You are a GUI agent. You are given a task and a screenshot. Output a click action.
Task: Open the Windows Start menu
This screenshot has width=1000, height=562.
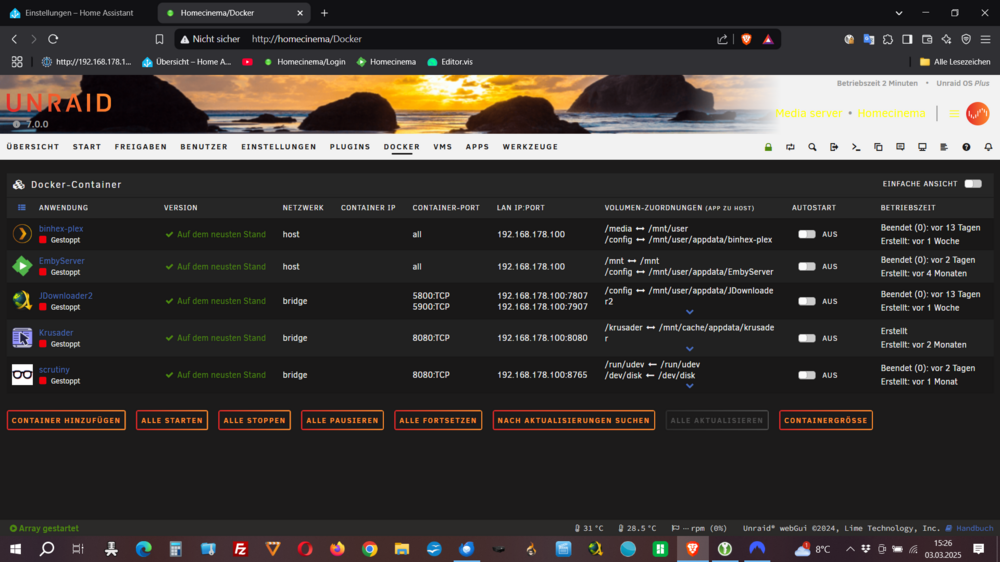[15, 549]
